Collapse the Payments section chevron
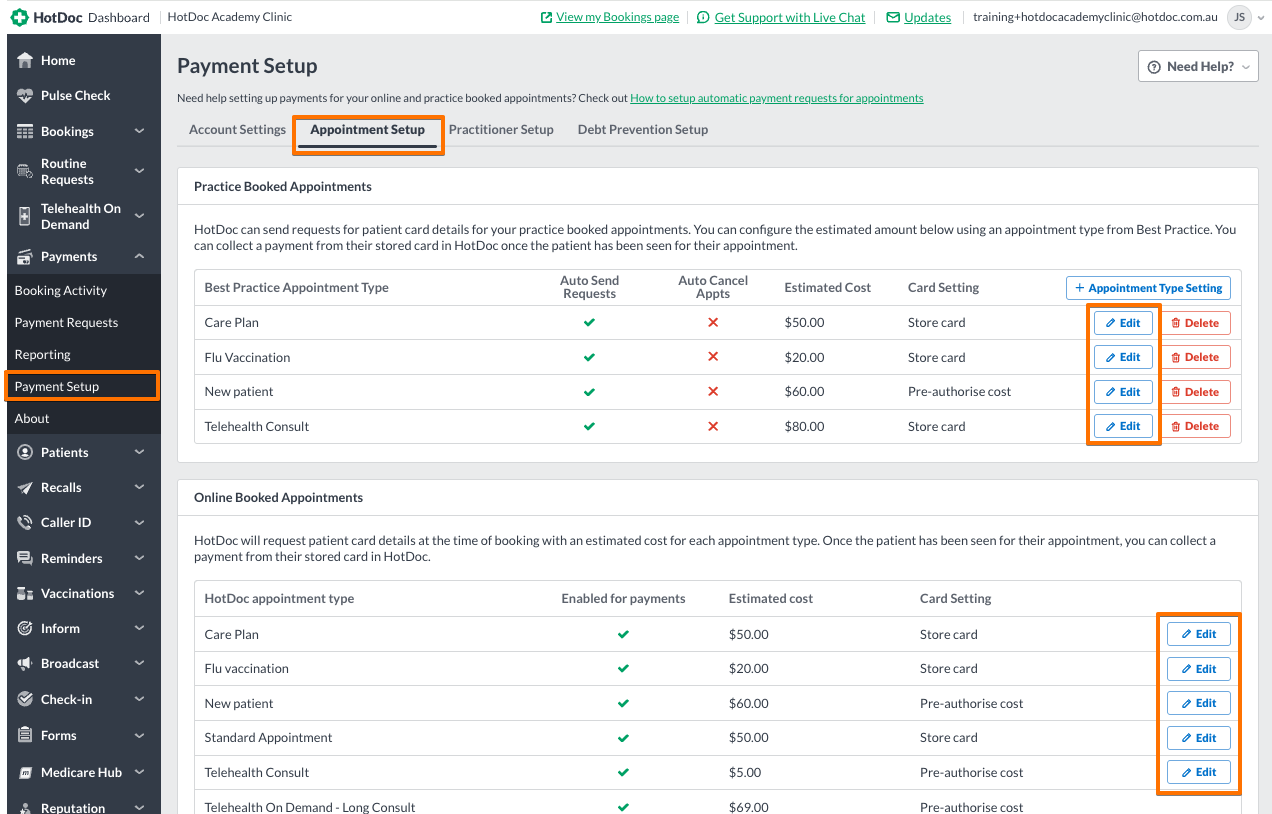Viewport: 1272px width, 814px height. coord(140,256)
